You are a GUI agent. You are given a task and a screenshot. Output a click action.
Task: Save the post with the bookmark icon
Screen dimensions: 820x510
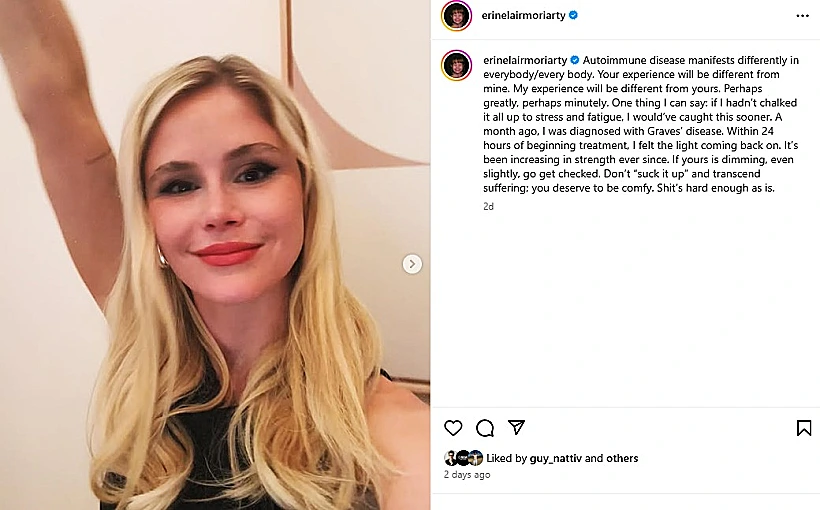(x=804, y=428)
